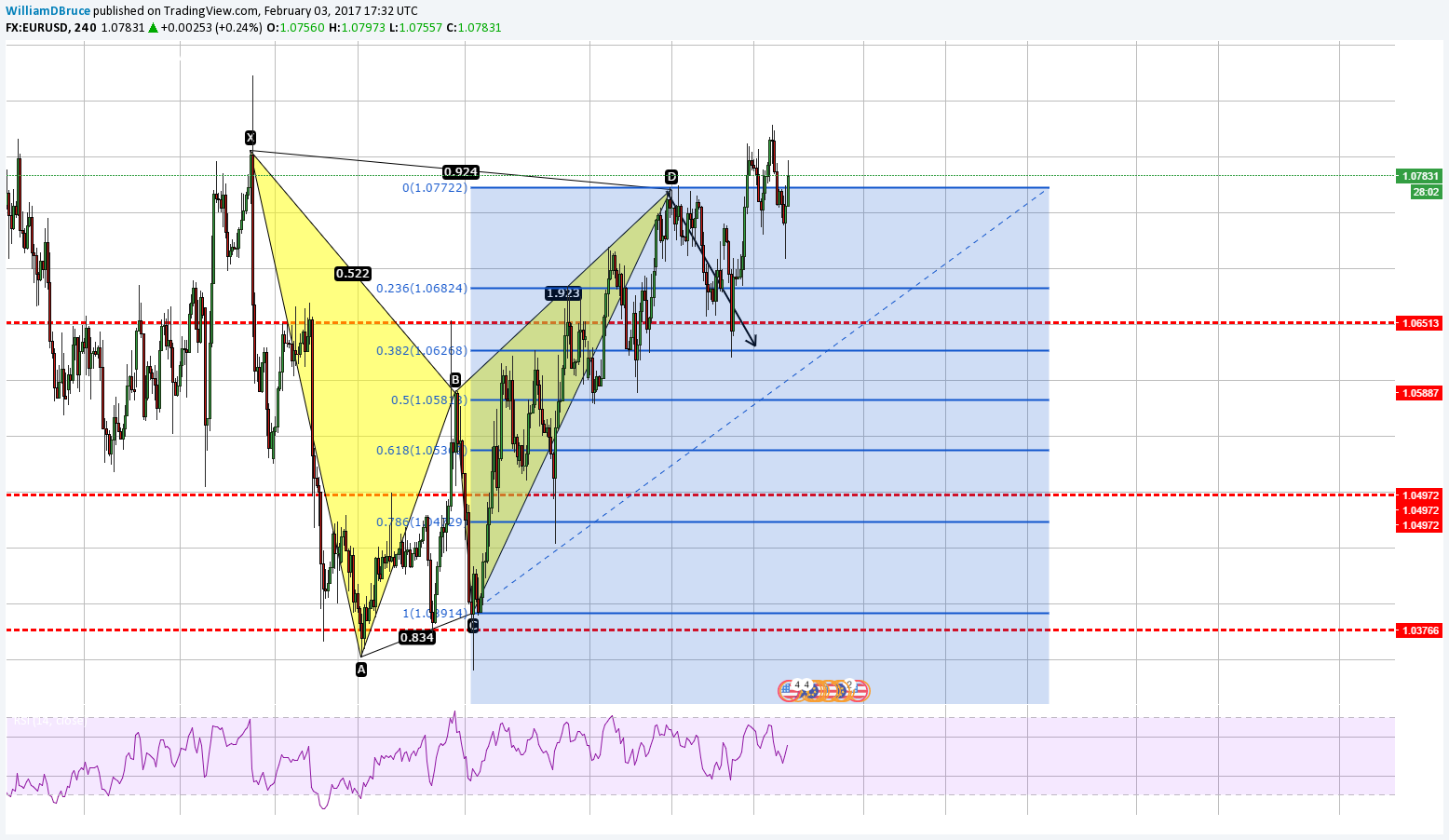Click the low price value L:1.07557

(415, 27)
